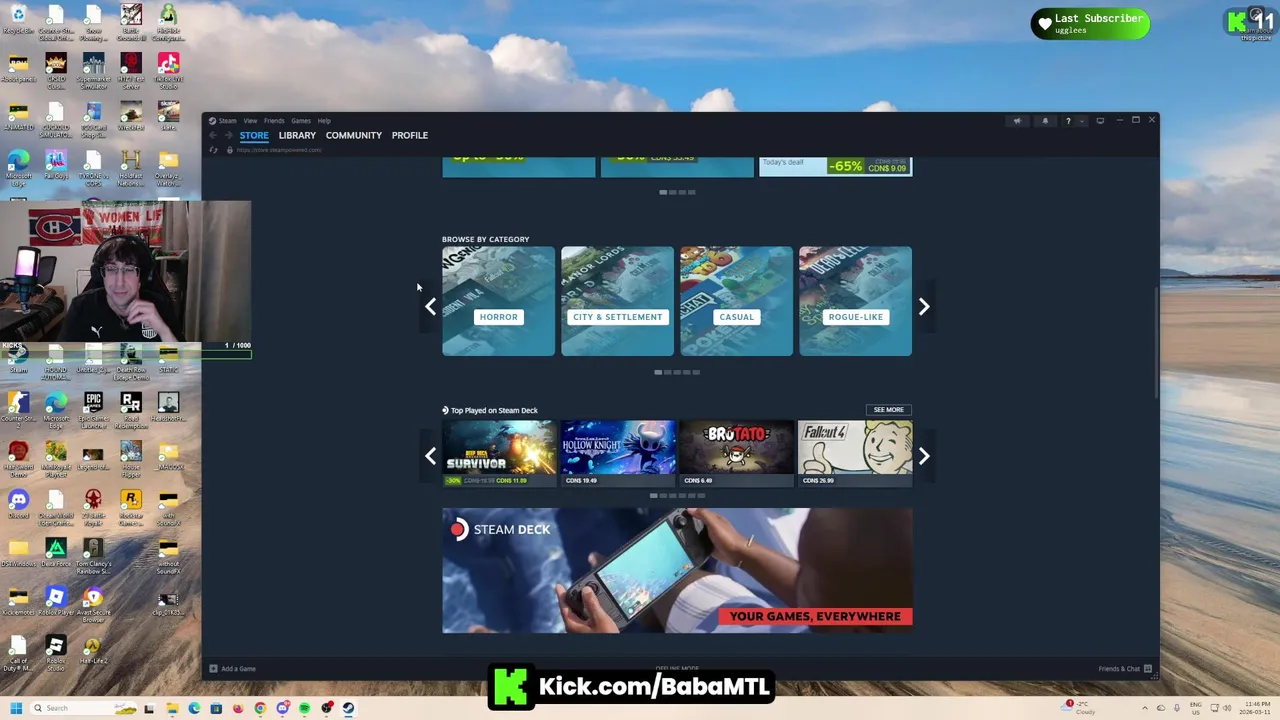Image resolution: width=1280 pixels, height=720 pixels.
Task: Open the Steam Deck promotional banner
Action: click(677, 571)
